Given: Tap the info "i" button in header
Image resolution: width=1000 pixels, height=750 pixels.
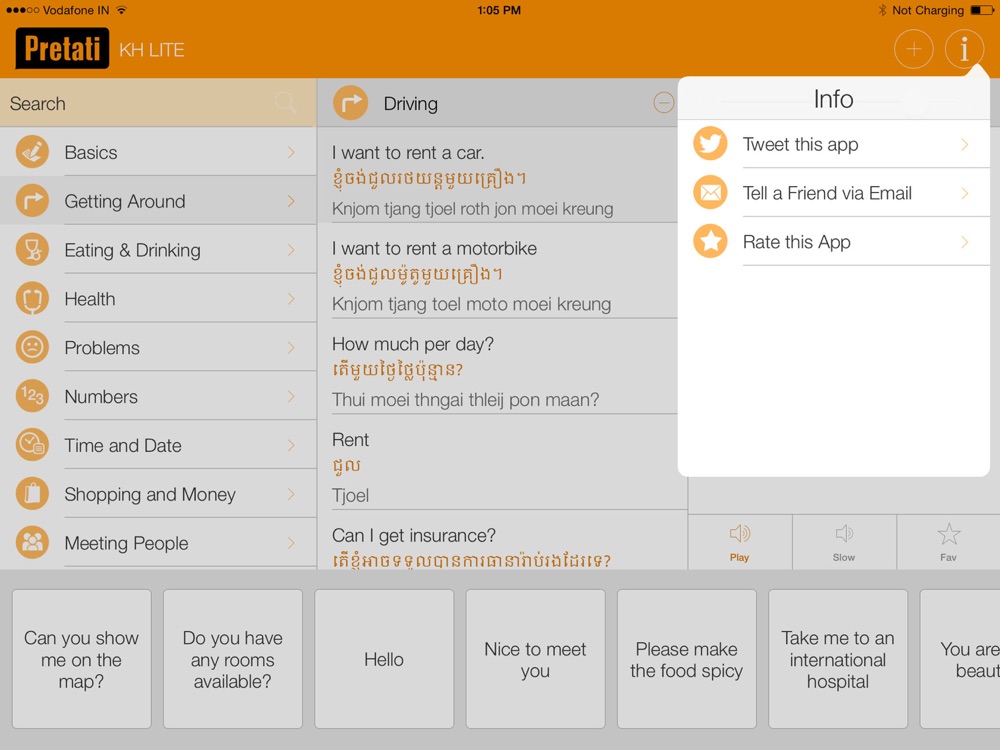Looking at the screenshot, I should [x=964, y=49].
